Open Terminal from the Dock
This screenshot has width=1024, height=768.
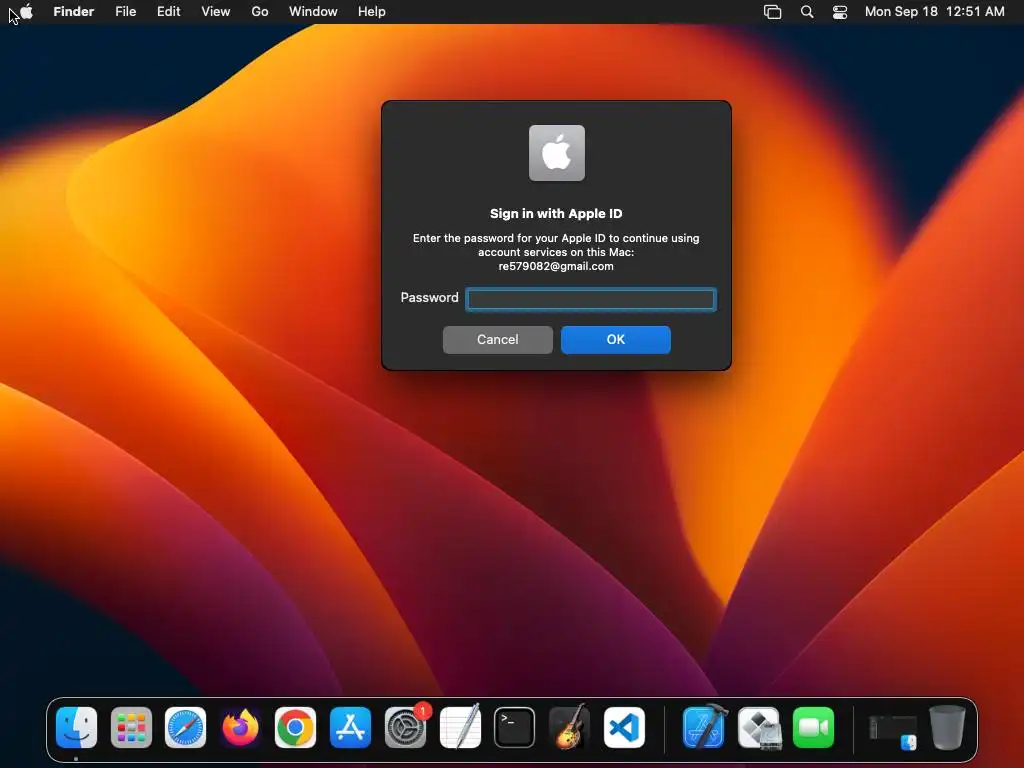coord(515,727)
